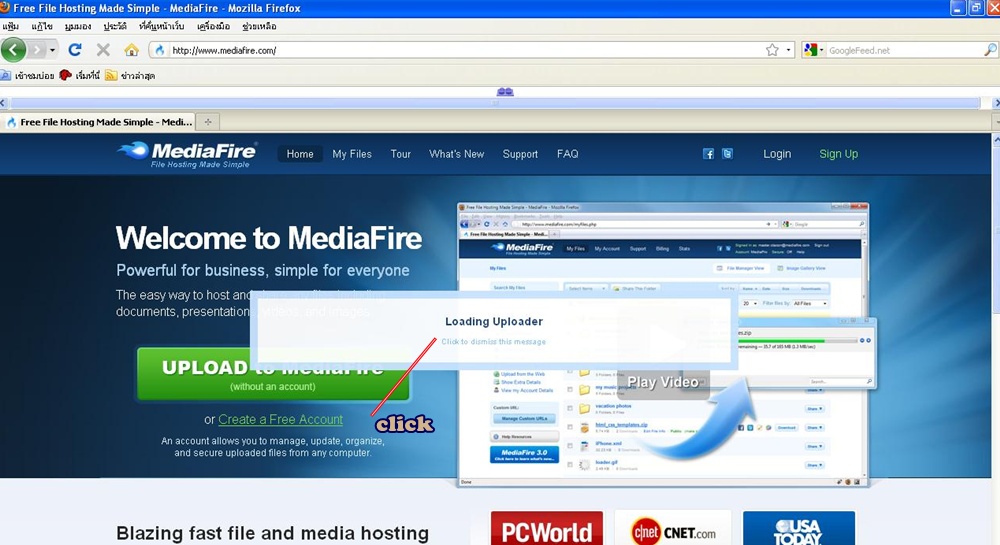Open What's New nav link
Viewport: 1000px width, 545px height.
pos(457,154)
